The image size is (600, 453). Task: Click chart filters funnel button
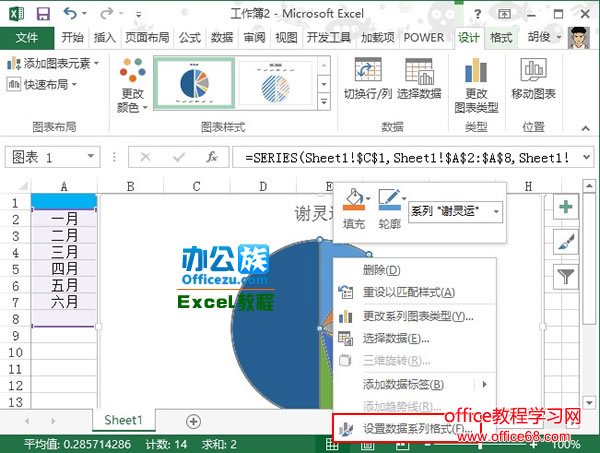pyautogui.click(x=565, y=277)
